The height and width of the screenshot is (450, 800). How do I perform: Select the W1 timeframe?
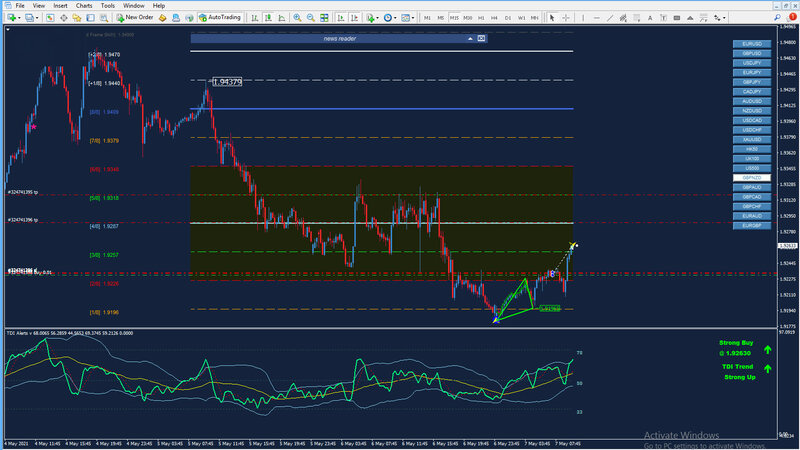coord(521,18)
